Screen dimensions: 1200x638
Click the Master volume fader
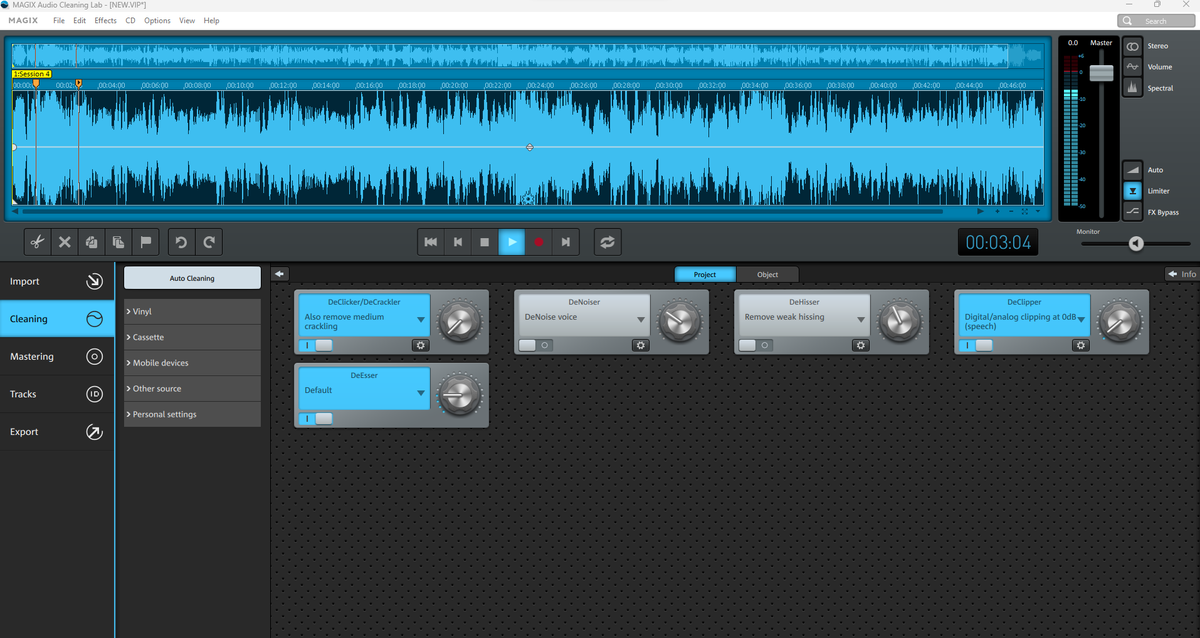coord(1101,73)
